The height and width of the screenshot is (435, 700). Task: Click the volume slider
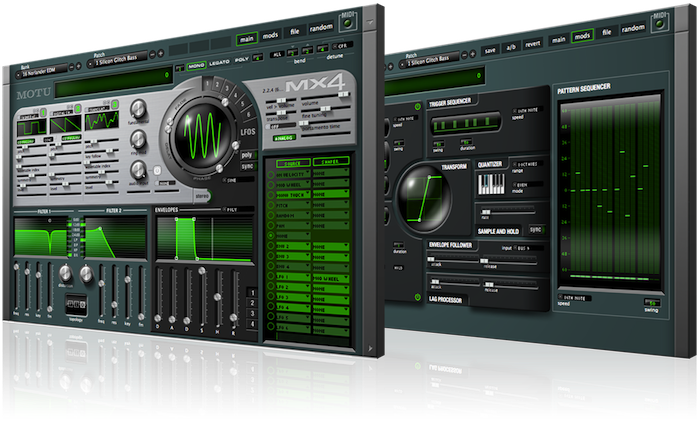(x=325, y=96)
